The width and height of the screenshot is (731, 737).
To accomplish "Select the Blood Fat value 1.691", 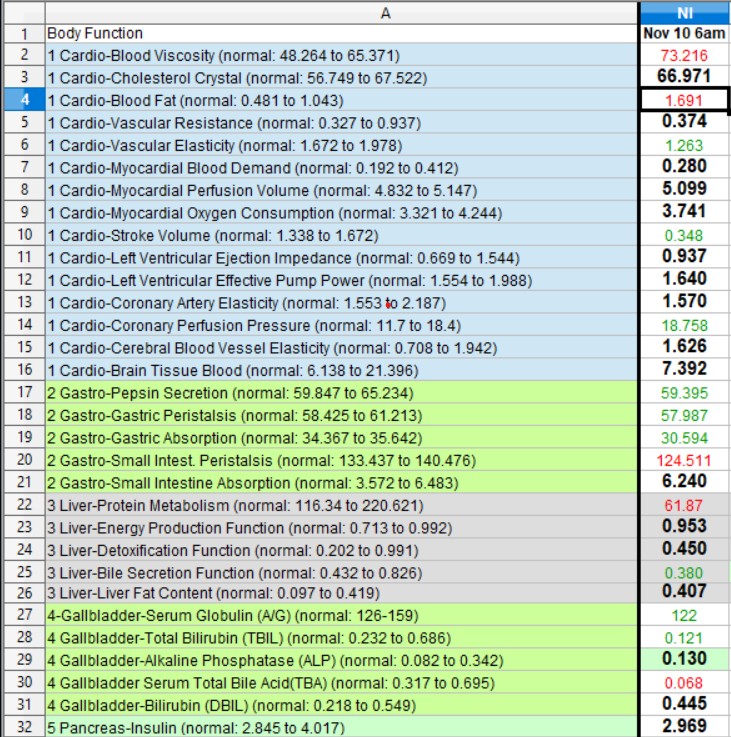I will [684, 100].
